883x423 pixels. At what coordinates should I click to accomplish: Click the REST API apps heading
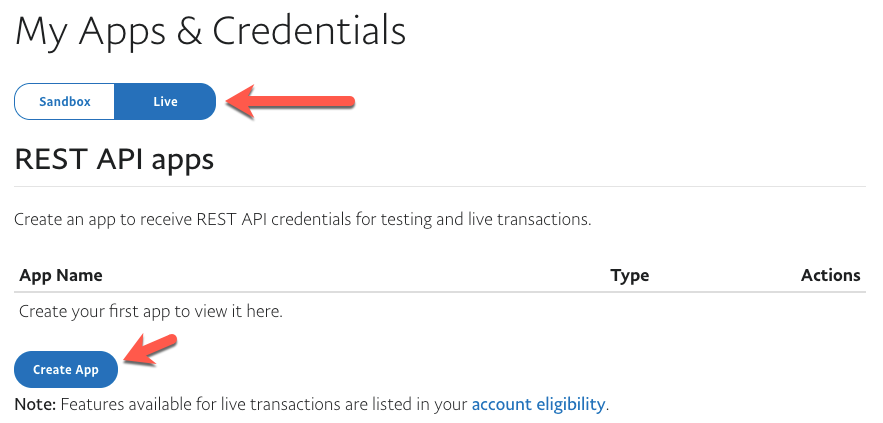coord(114,158)
